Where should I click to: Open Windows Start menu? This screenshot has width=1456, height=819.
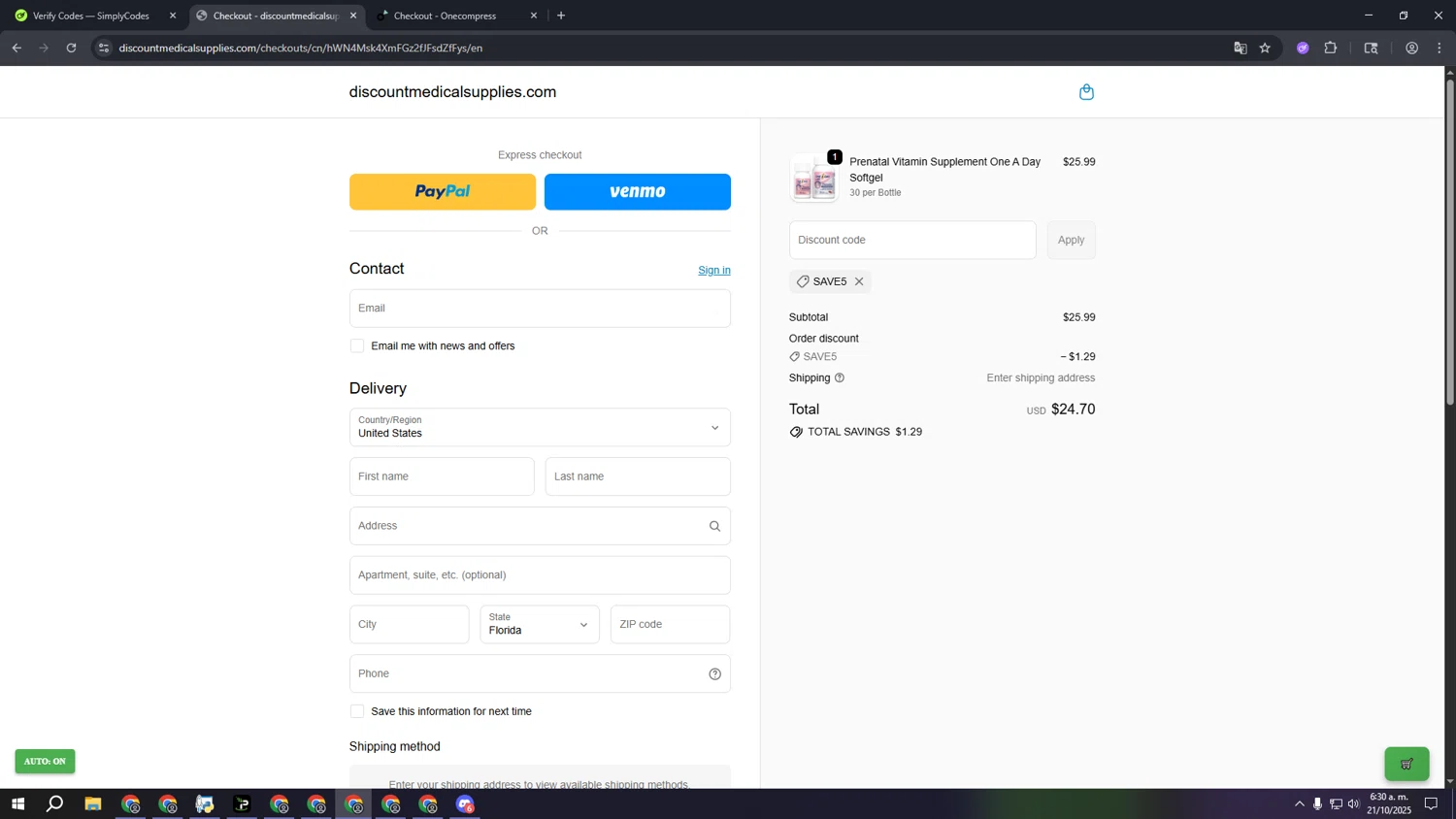click(17, 804)
